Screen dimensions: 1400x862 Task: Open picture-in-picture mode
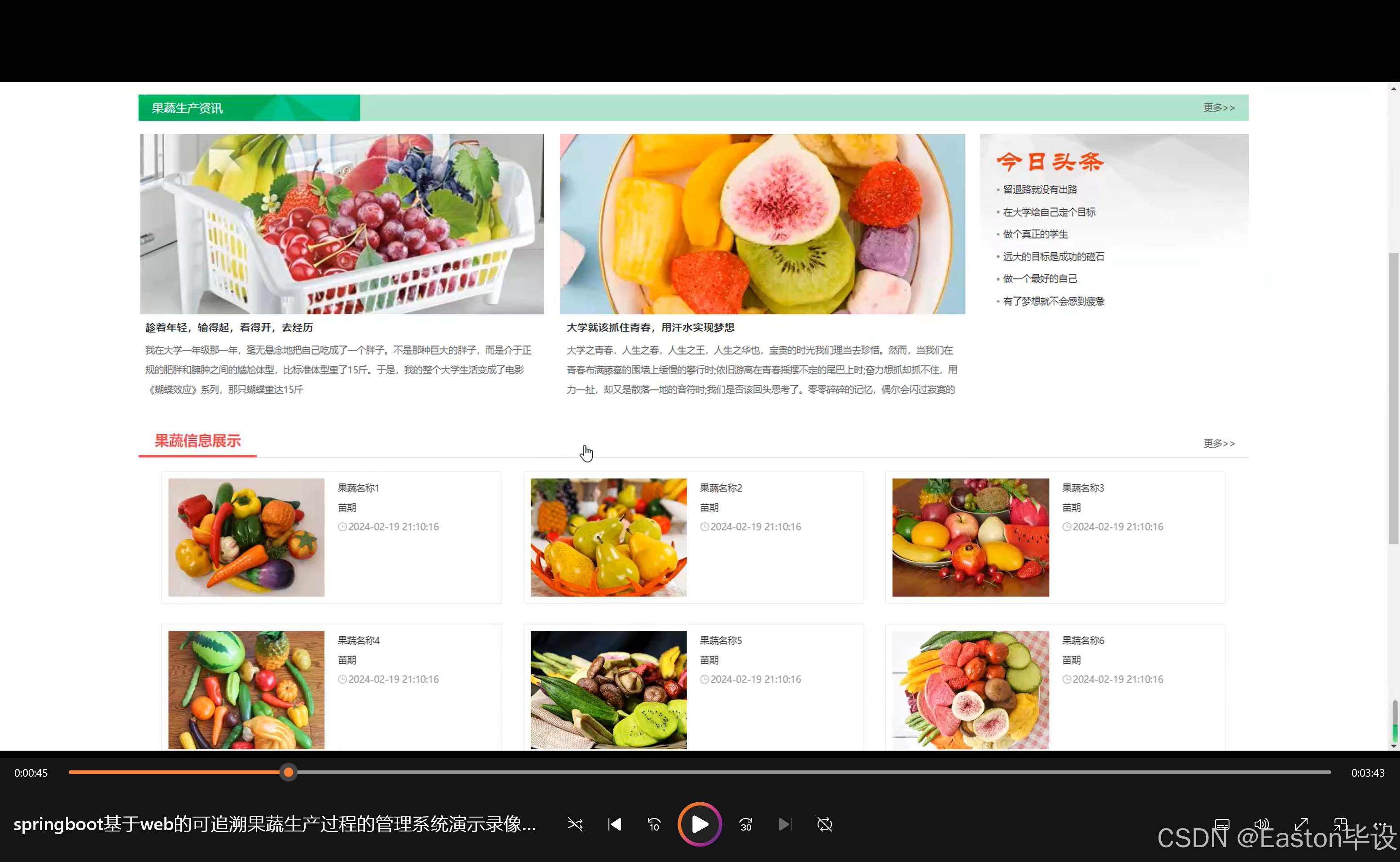(1341, 824)
